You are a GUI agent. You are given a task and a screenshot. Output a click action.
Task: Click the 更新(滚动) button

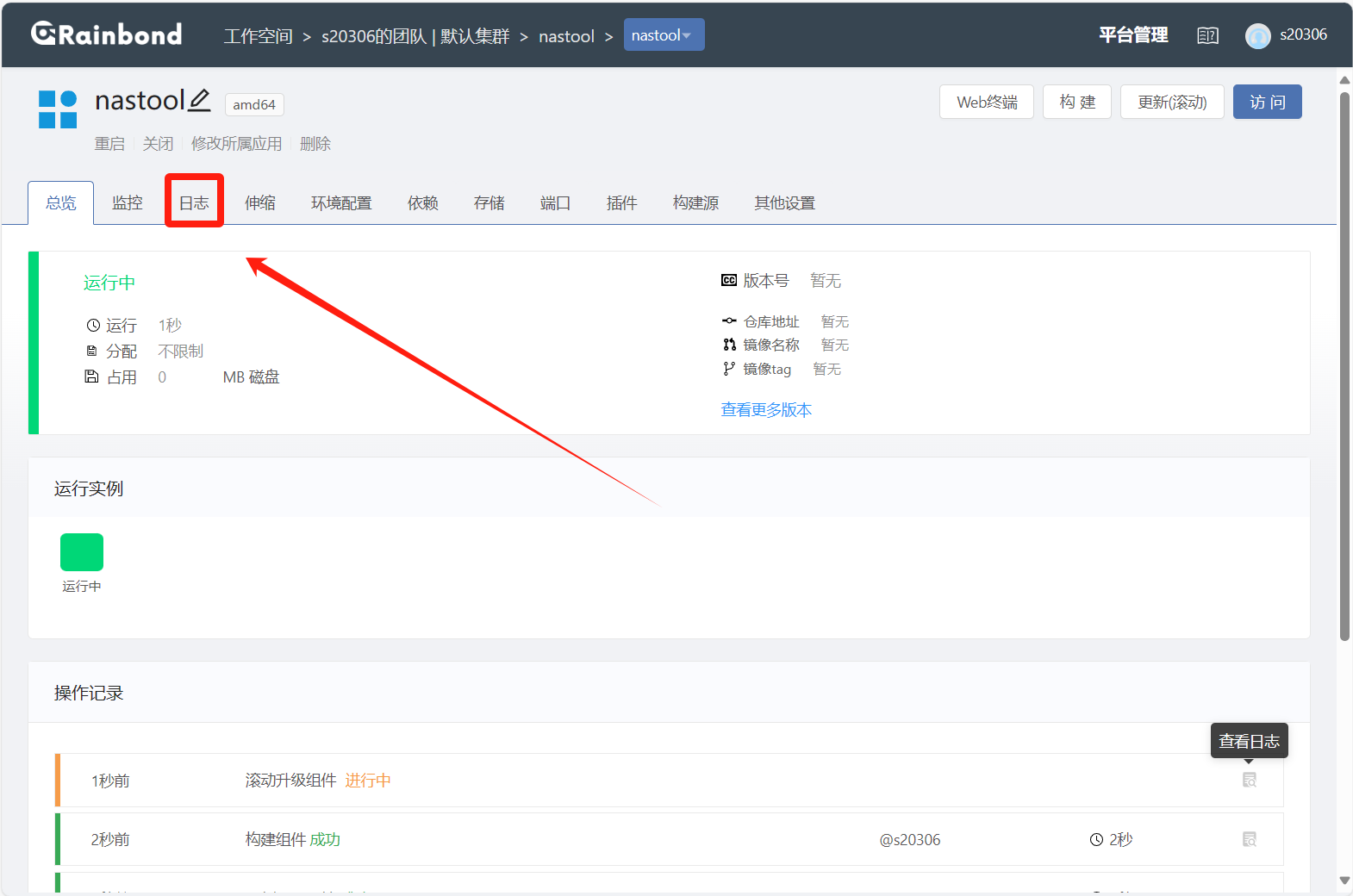coord(1171,102)
